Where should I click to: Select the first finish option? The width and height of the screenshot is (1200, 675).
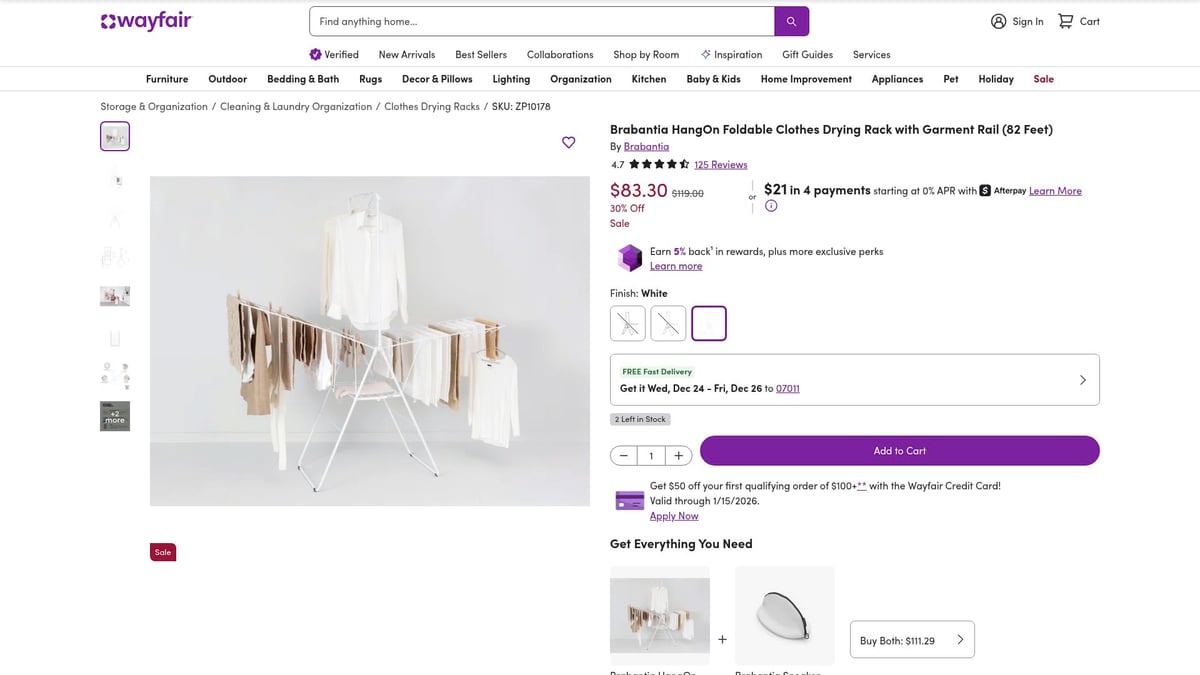pos(627,322)
